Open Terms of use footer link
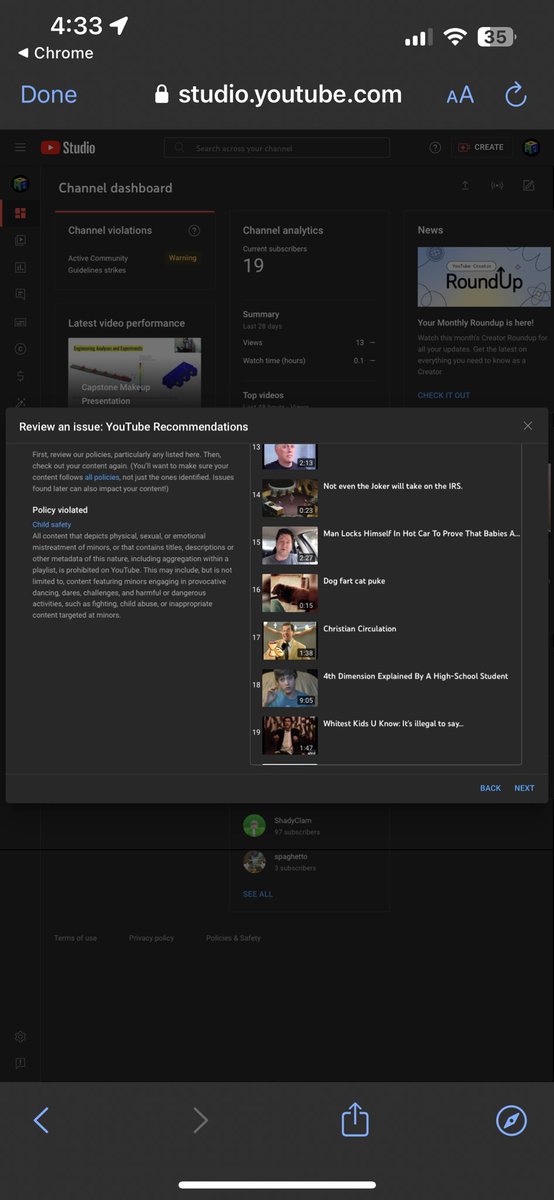Screen dimensions: 554x1200 coord(76,938)
